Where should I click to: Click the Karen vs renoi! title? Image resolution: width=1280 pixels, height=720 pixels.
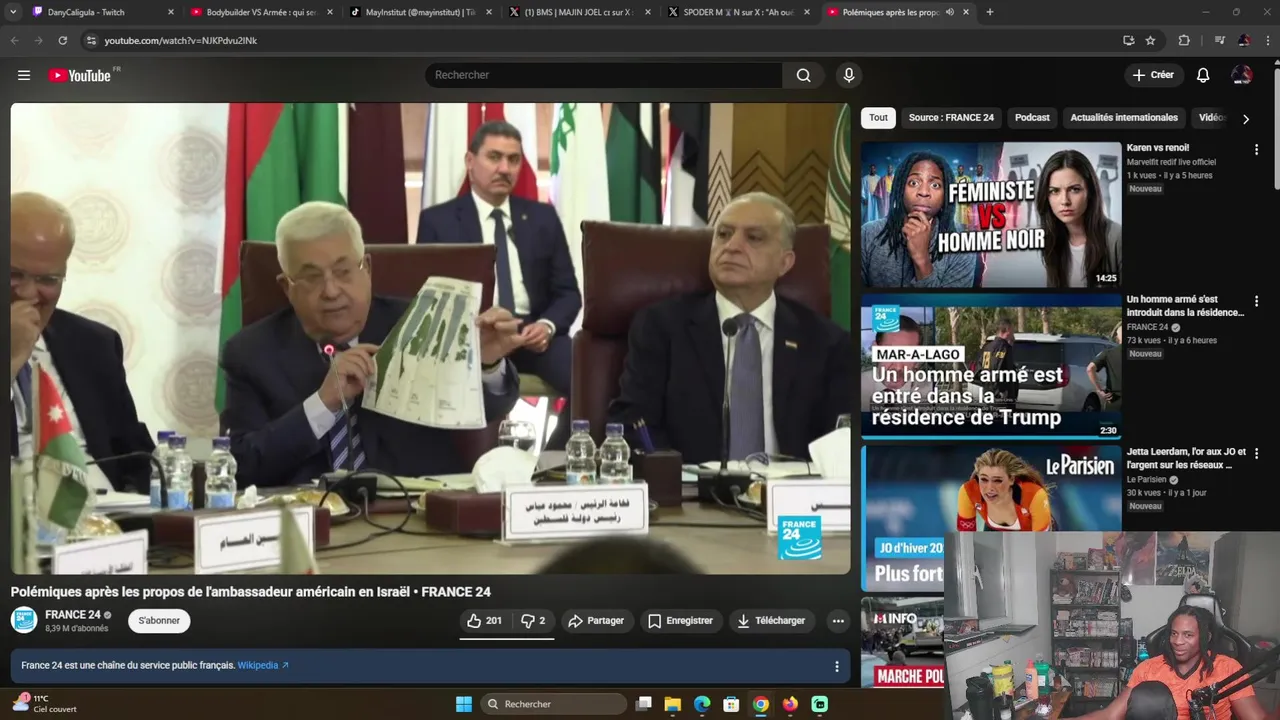1157,148
